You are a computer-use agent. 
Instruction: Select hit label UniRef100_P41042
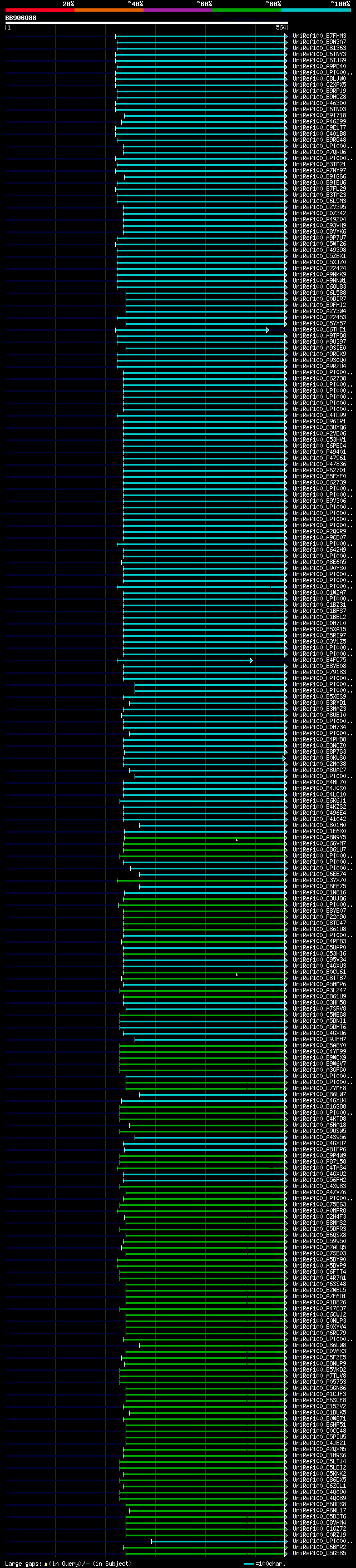tap(319, 819)
